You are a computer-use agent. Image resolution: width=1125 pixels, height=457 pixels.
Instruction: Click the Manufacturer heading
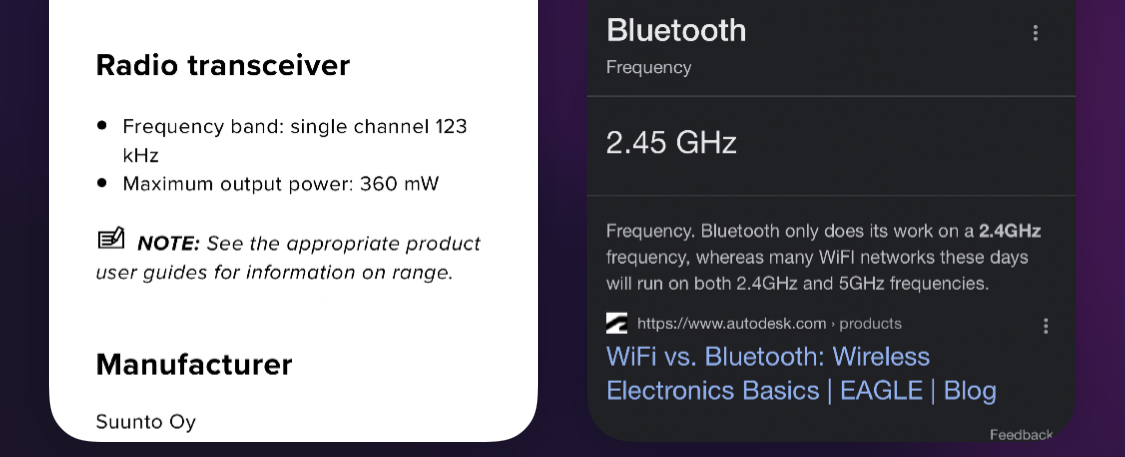(194, 364)
